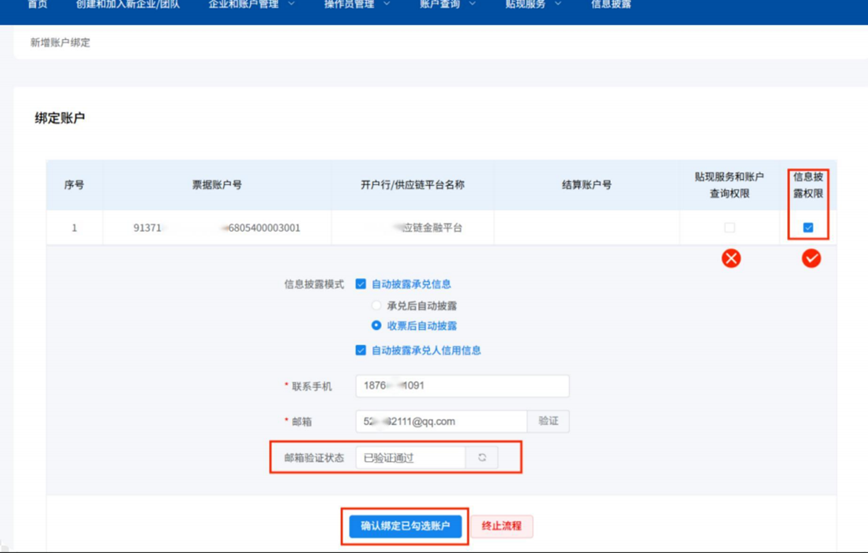Image resolution: width=868 pixels, height=553 pixels.
Task: Toggle the 自动披露承兑人信用信息 checkbox
Action: point(361,350)
